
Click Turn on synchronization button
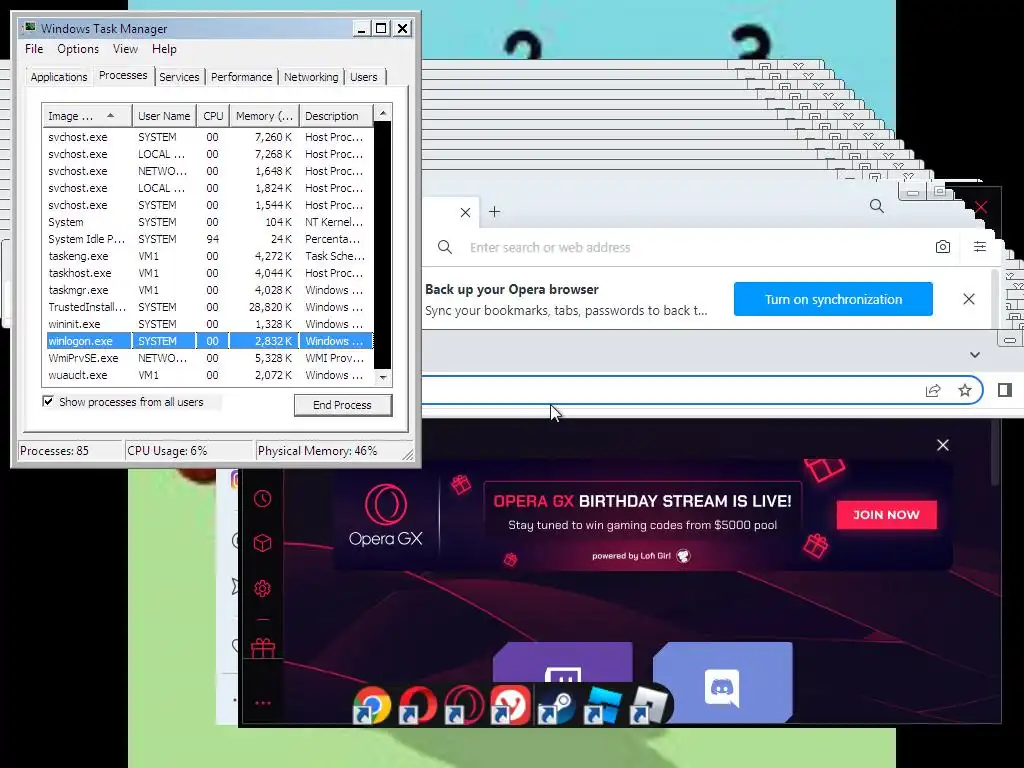[x=833, y=299]
